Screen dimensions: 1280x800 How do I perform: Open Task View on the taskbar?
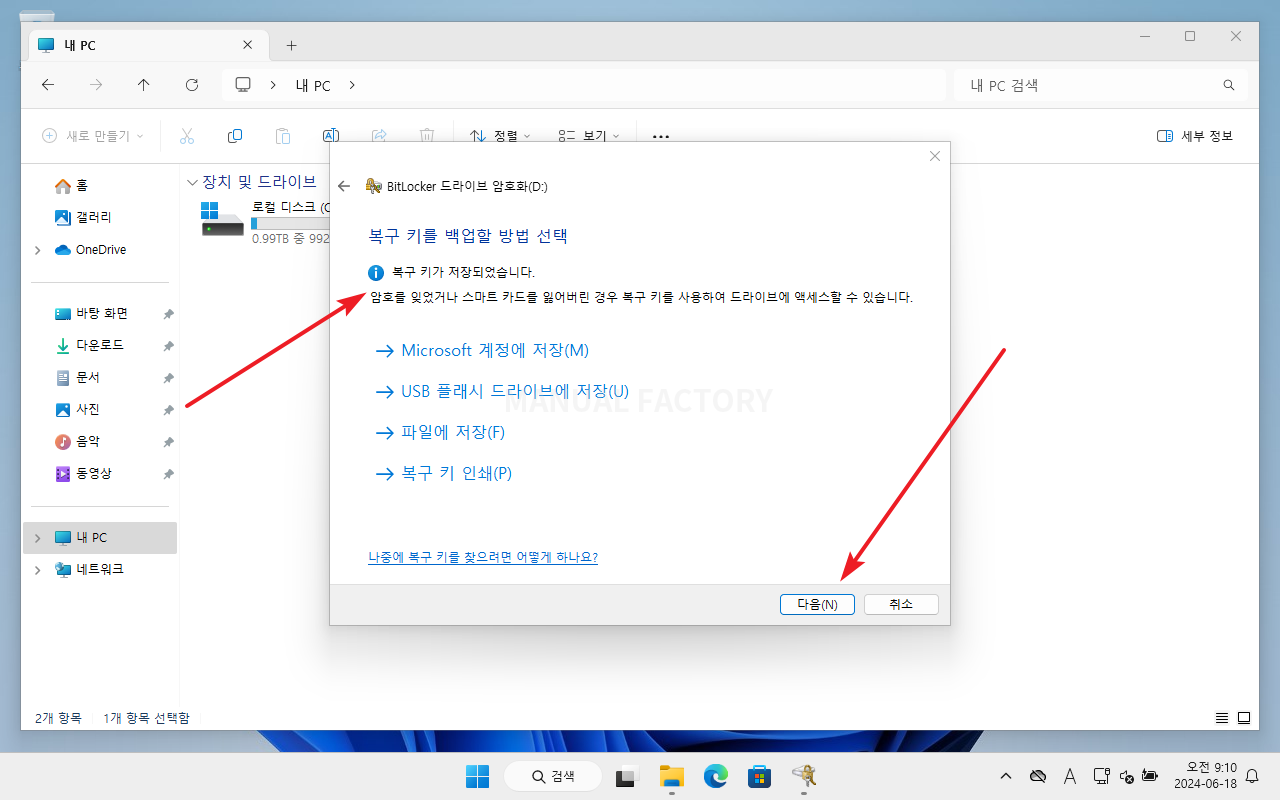(627, 776)
